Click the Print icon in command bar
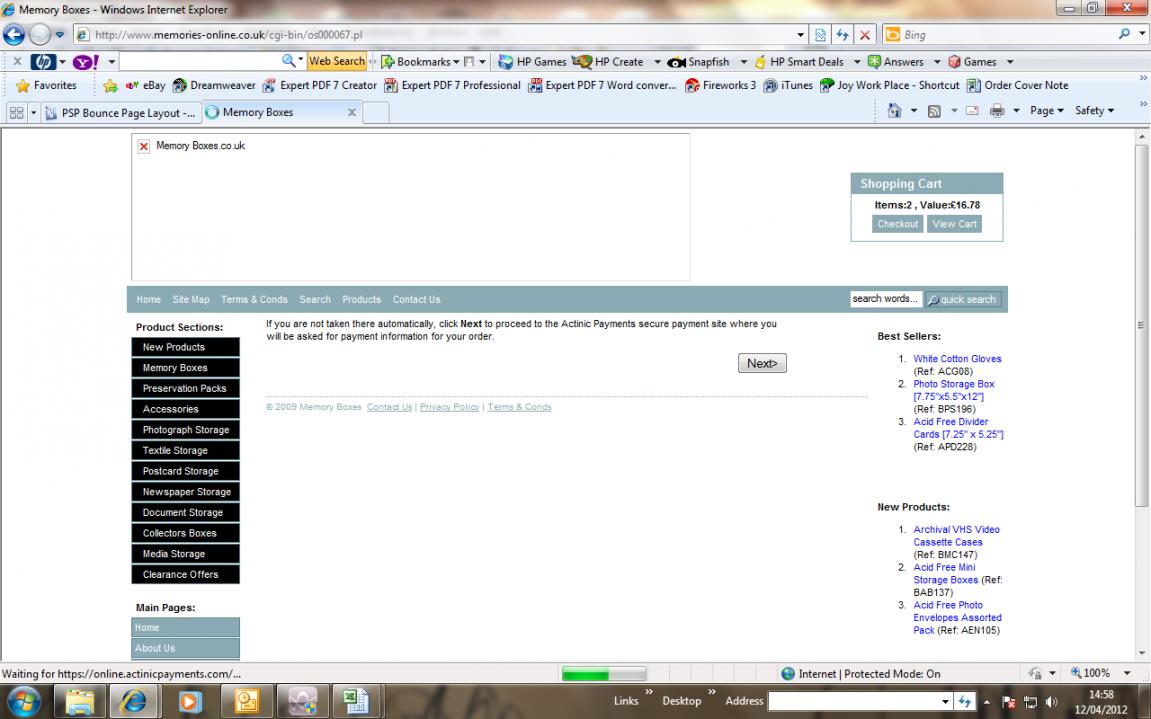 996,111
